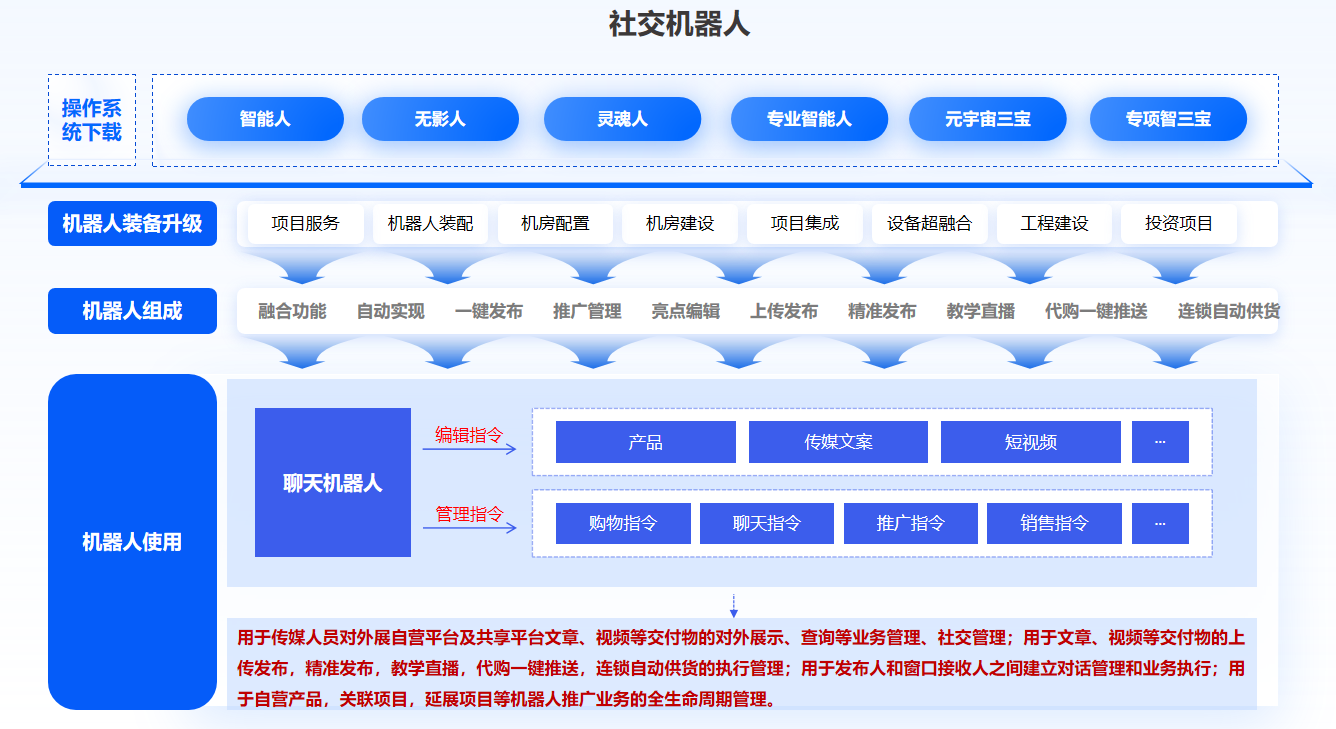Select the 机器人装配 item
The width and height of the screenshot is (1336, 729).
click(x=430, y=224)
